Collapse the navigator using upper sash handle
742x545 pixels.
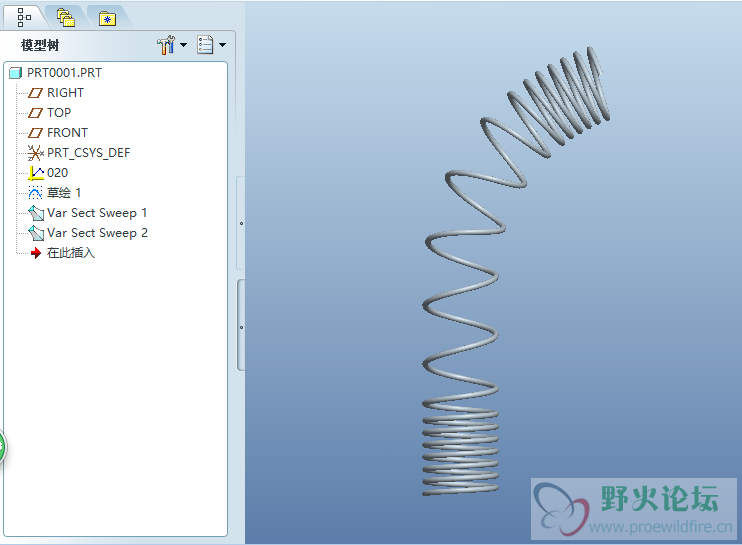[241, 223]
